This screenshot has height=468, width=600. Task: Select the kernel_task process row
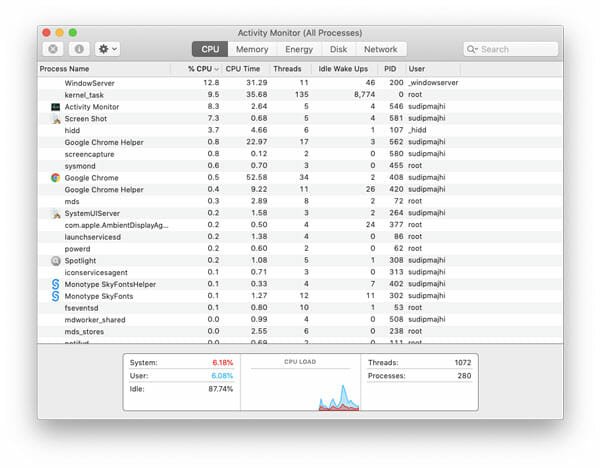coord(300,95)
